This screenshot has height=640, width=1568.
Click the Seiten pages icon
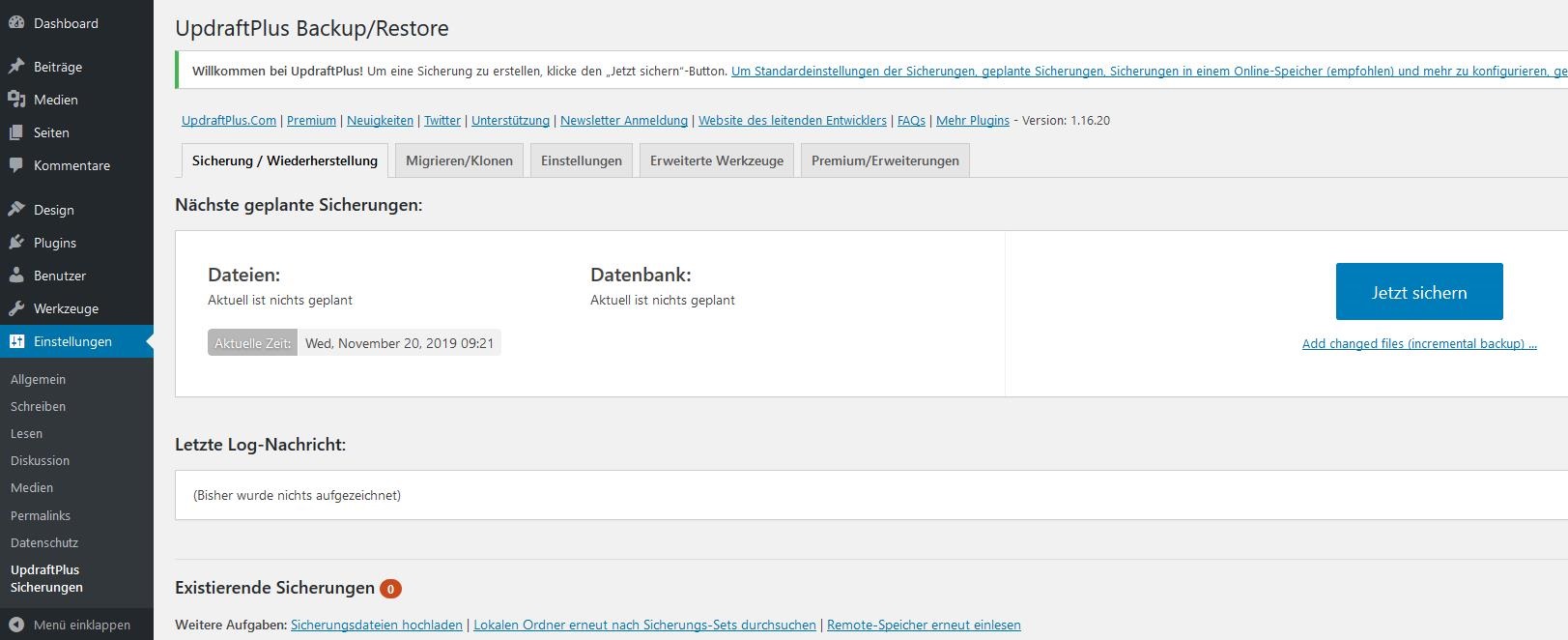pos(16,132)
